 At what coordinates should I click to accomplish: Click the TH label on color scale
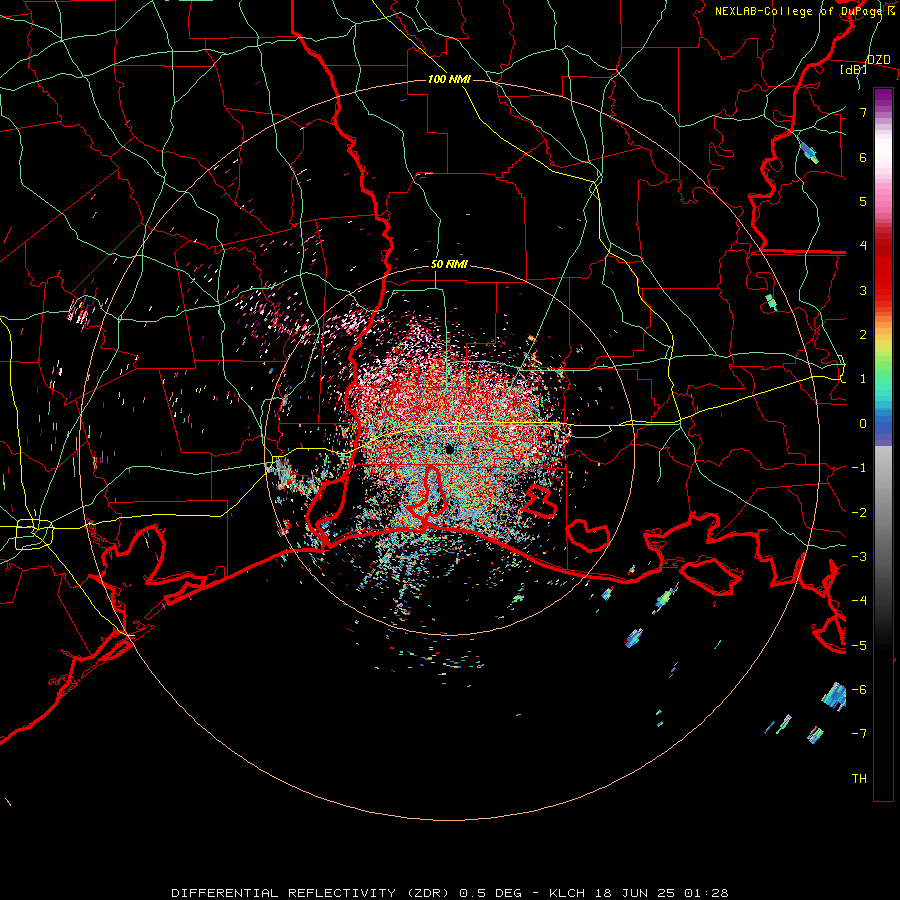(x=859, y=779)
